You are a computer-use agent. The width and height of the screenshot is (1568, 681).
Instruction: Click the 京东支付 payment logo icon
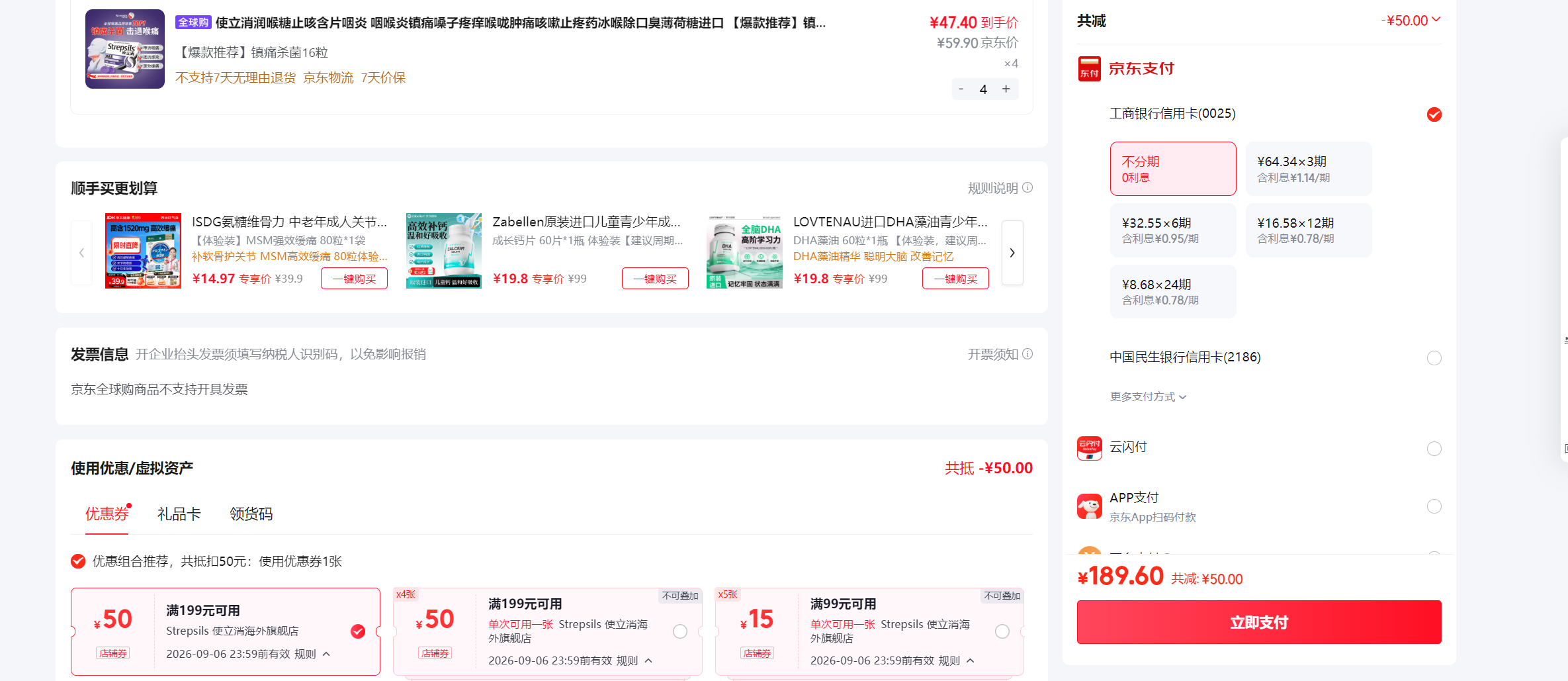(1089, 69)
